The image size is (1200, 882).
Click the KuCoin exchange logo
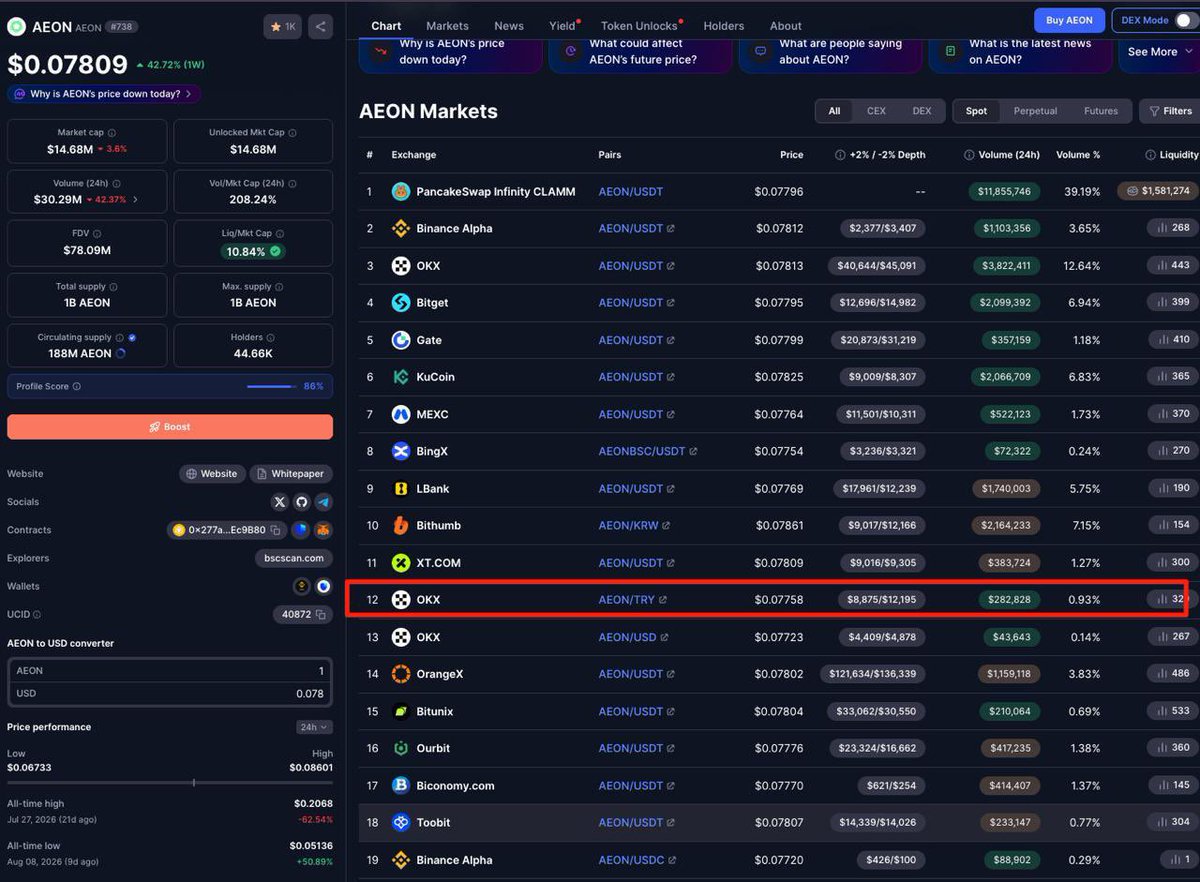(x=401, y=377)
